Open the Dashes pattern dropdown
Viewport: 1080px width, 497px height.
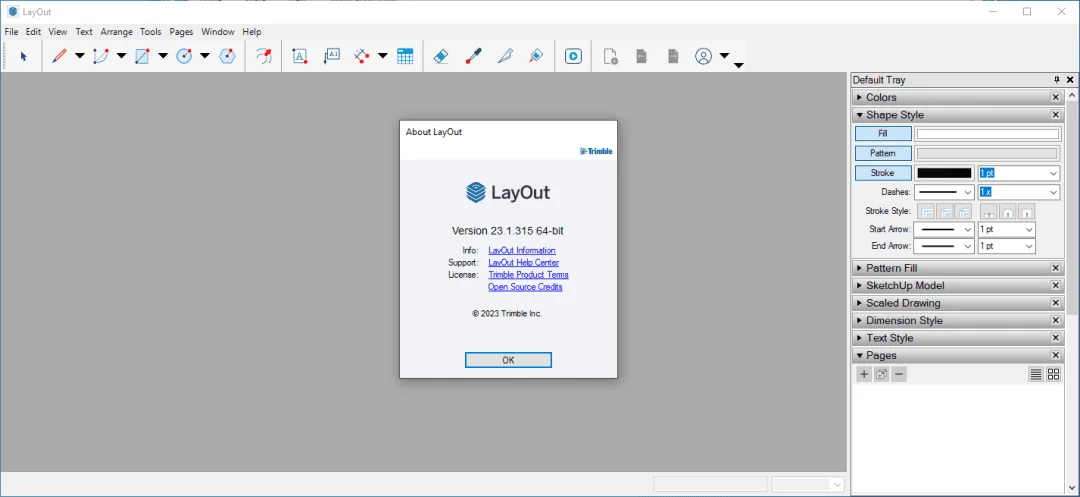[944, 192]
